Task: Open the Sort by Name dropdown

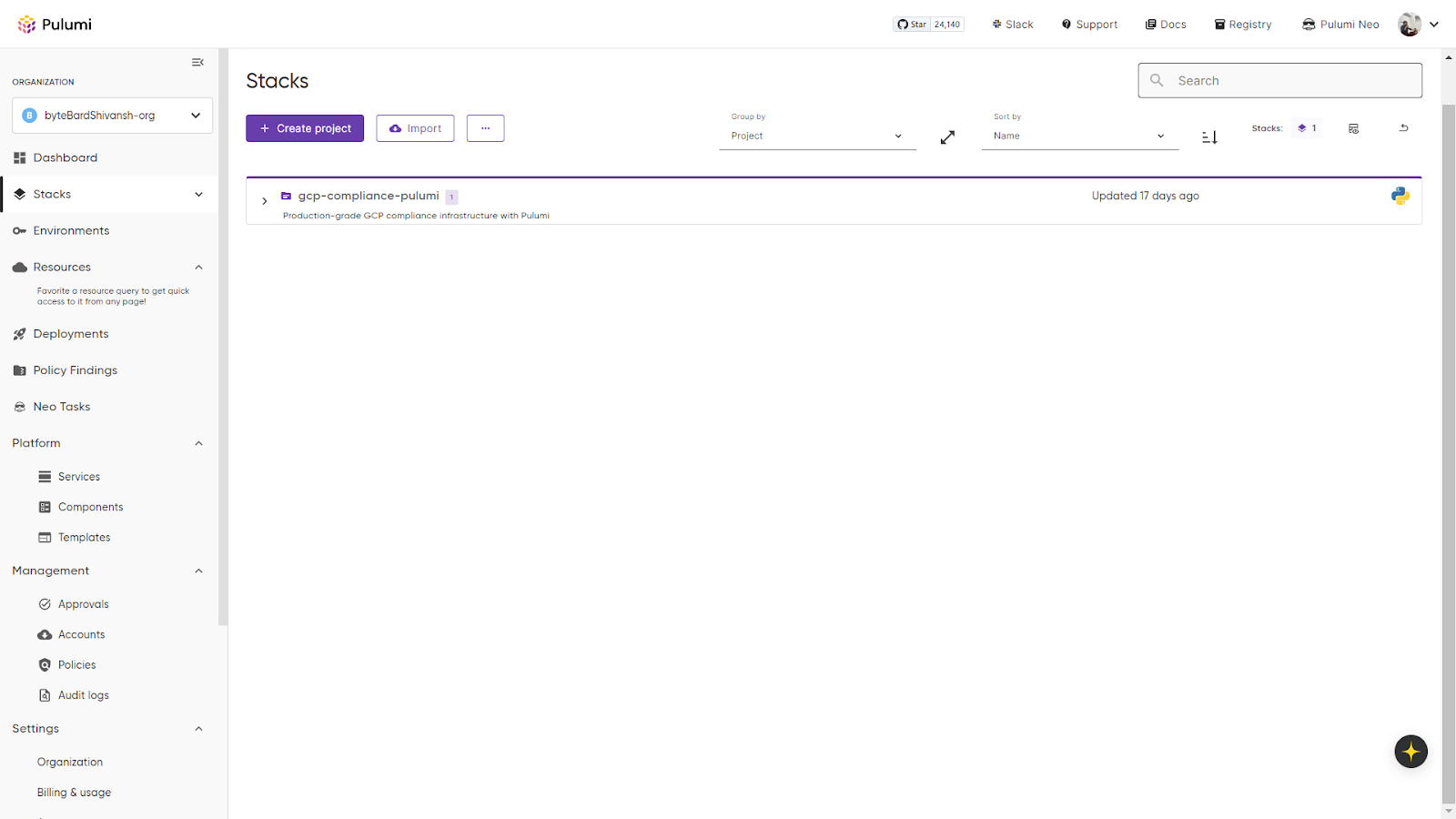Action: (1079, 136)
